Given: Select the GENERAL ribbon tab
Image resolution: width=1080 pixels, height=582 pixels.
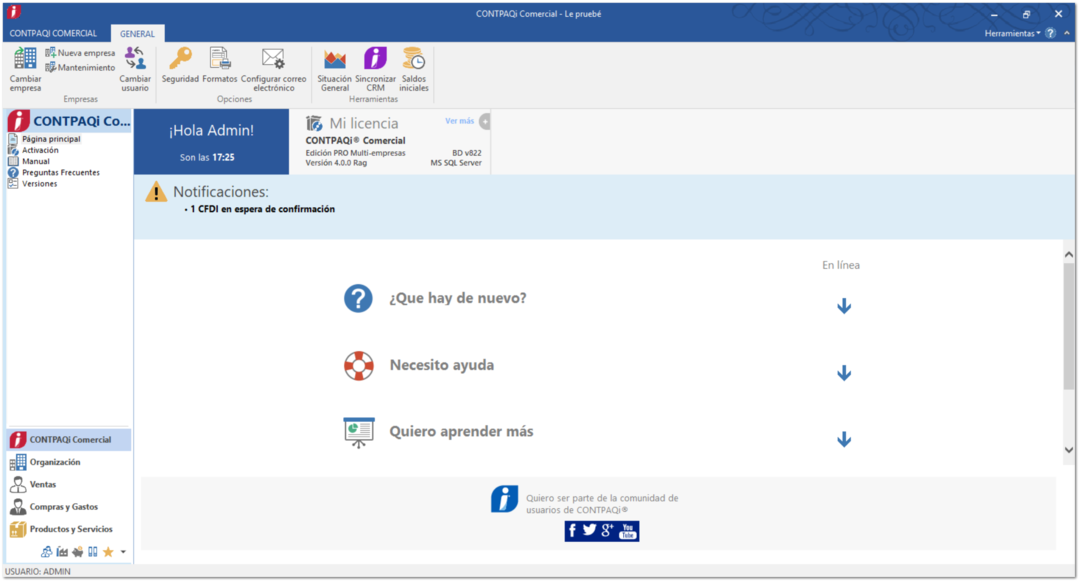Looking at the screenshot, I should [x=137, y=33].
